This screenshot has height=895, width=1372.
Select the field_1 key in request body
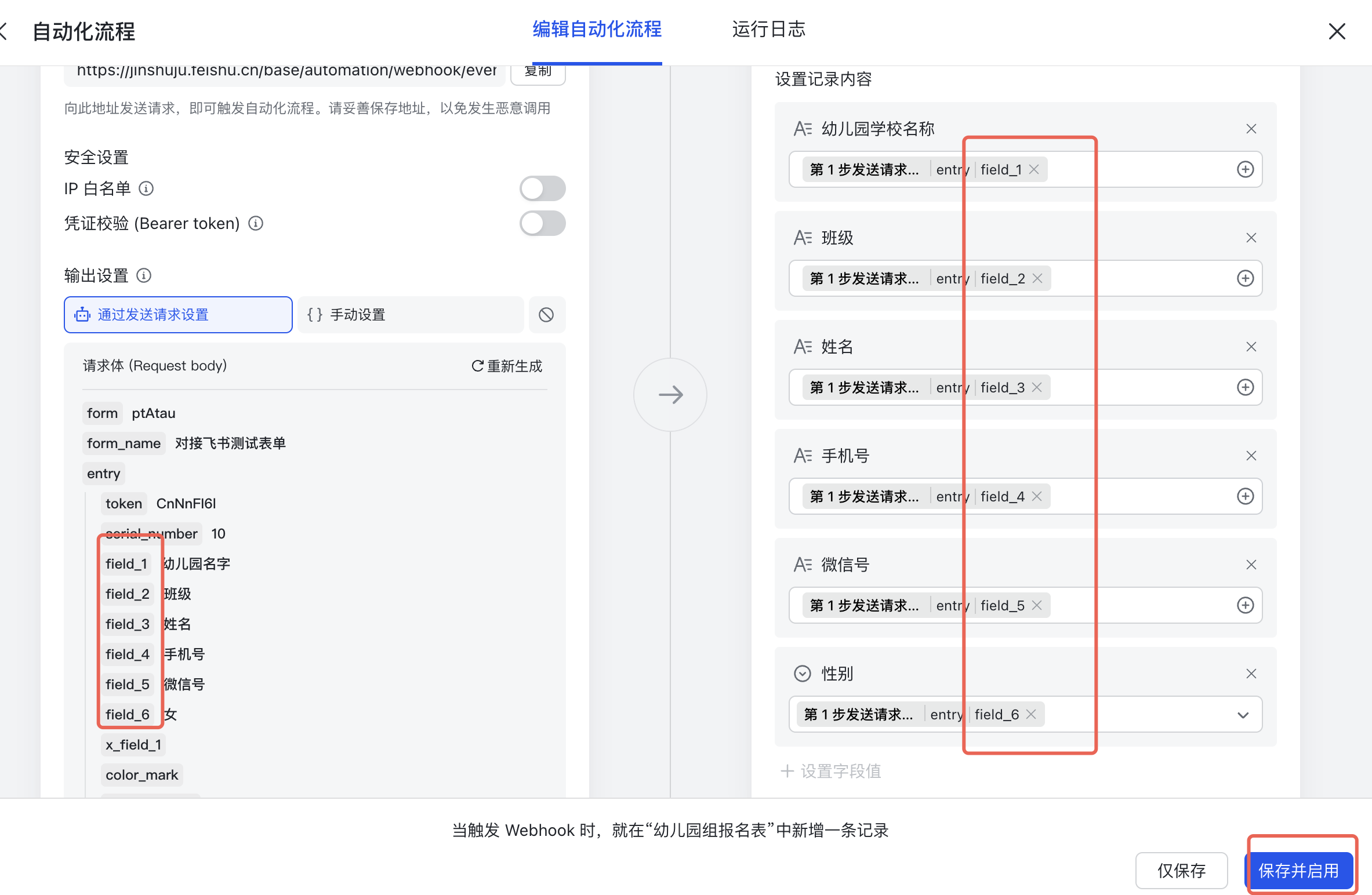pos(126,564)
